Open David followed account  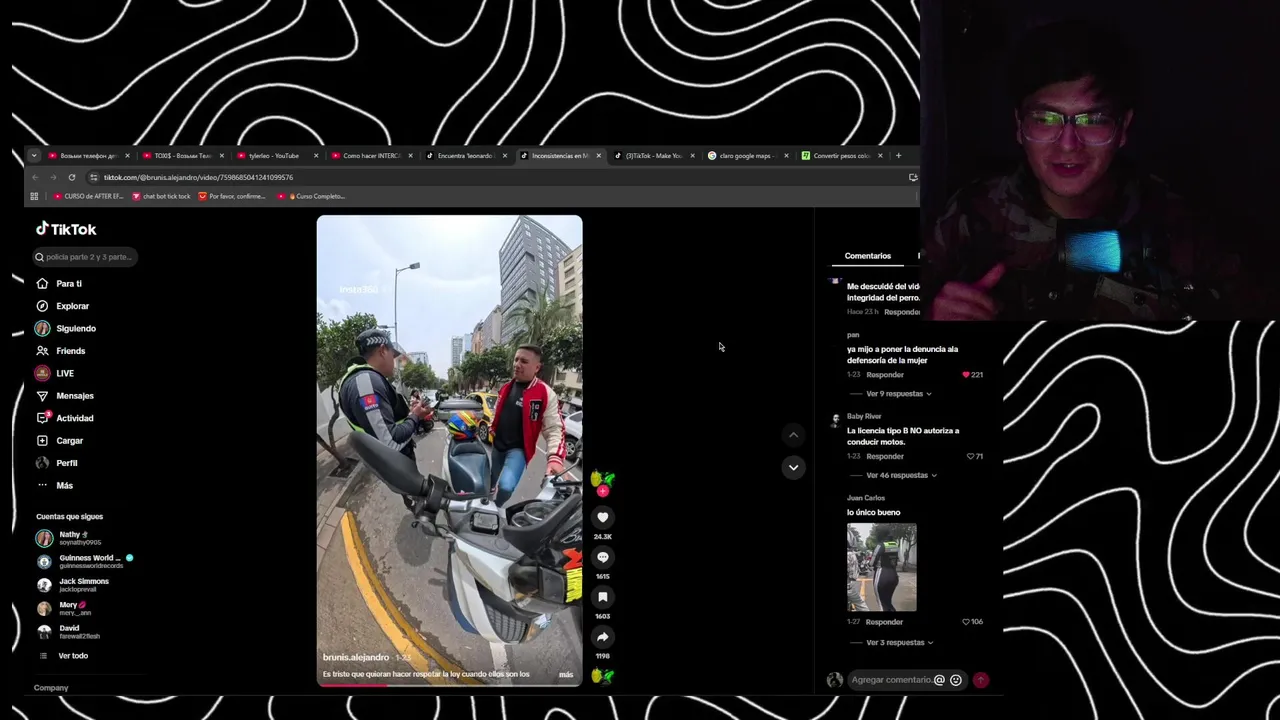click(x=68, y=632)
